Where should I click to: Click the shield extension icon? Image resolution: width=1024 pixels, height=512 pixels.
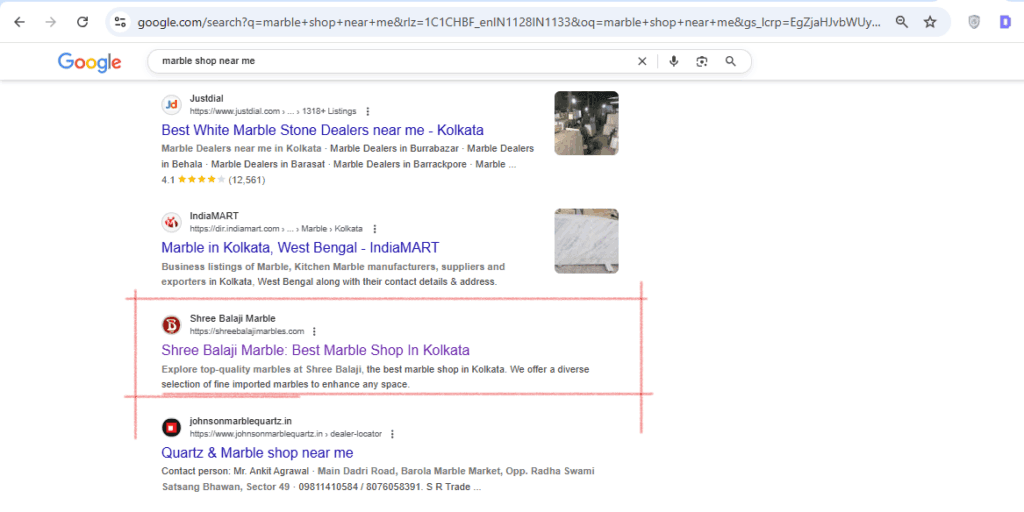tap(973, 21)
